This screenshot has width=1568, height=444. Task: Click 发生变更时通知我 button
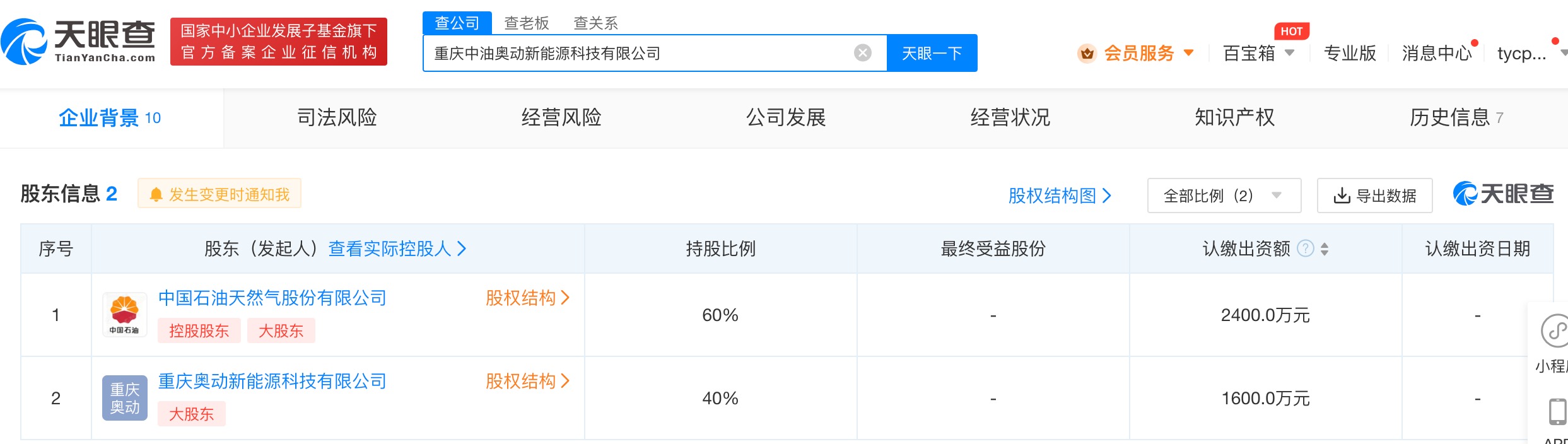(x=219, y=194)
